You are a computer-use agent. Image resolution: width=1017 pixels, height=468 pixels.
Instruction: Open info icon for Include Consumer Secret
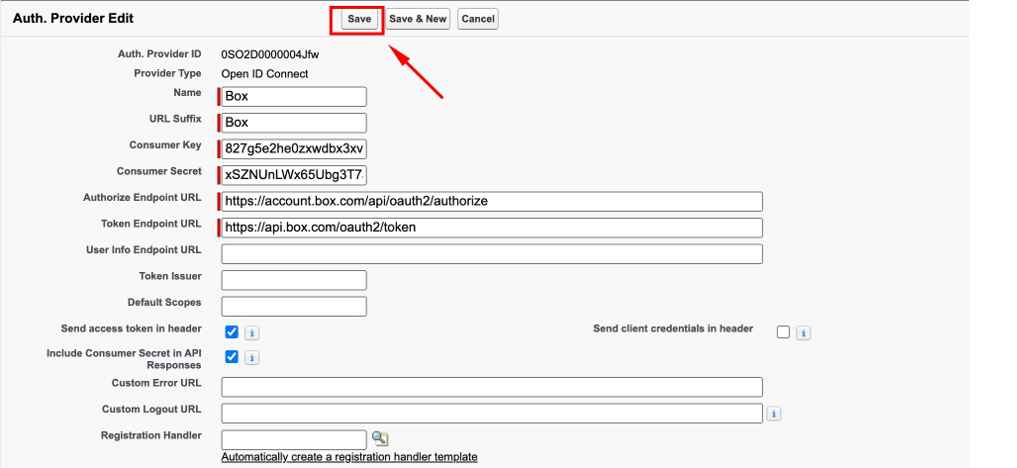[252, 358]
